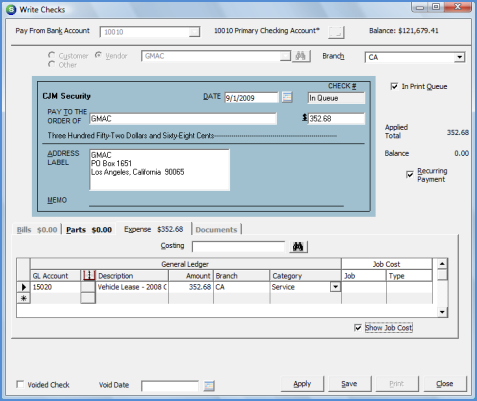Click the check amount field
Screen dimensions: 477x401
[336, 119]
